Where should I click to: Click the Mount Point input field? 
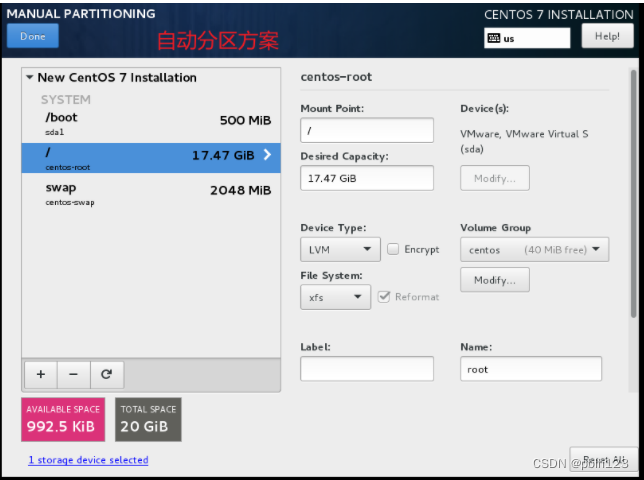(367, 131)
